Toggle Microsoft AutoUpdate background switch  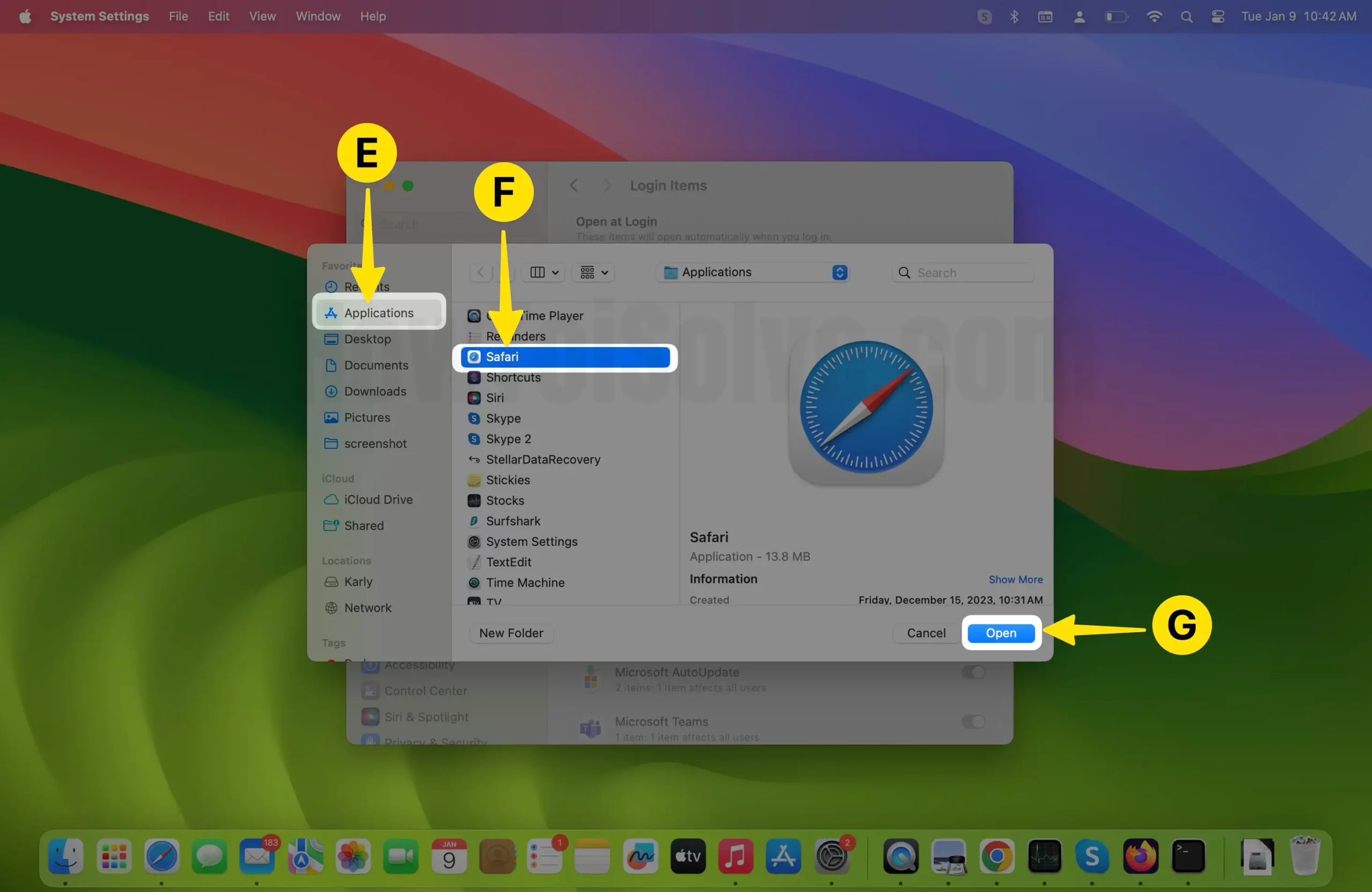pos(973,672)
